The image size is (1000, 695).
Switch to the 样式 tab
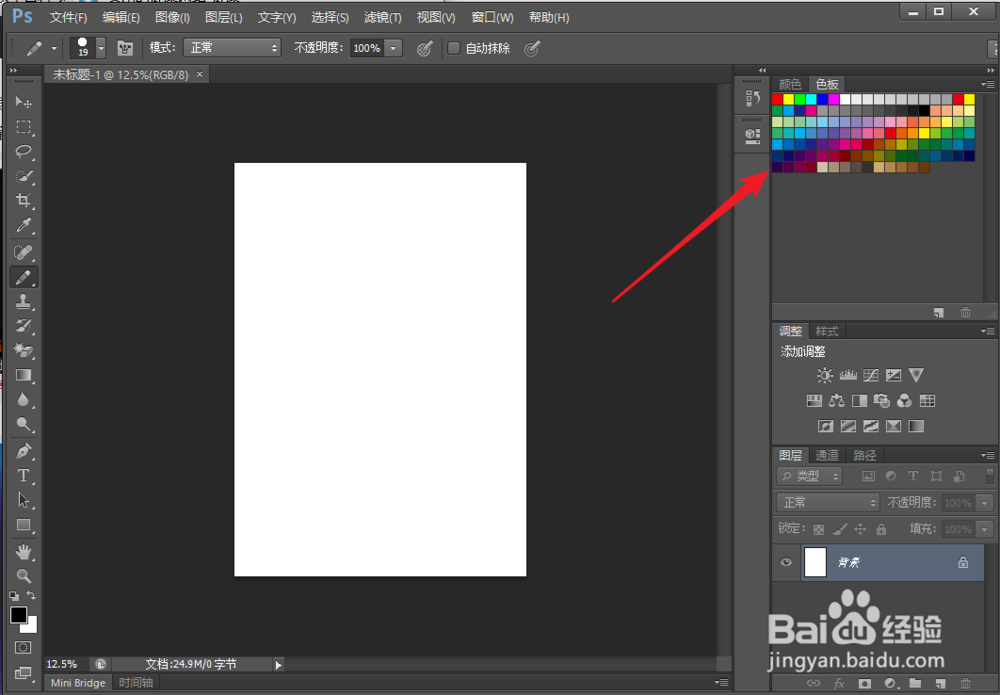(x=827, y=332)
